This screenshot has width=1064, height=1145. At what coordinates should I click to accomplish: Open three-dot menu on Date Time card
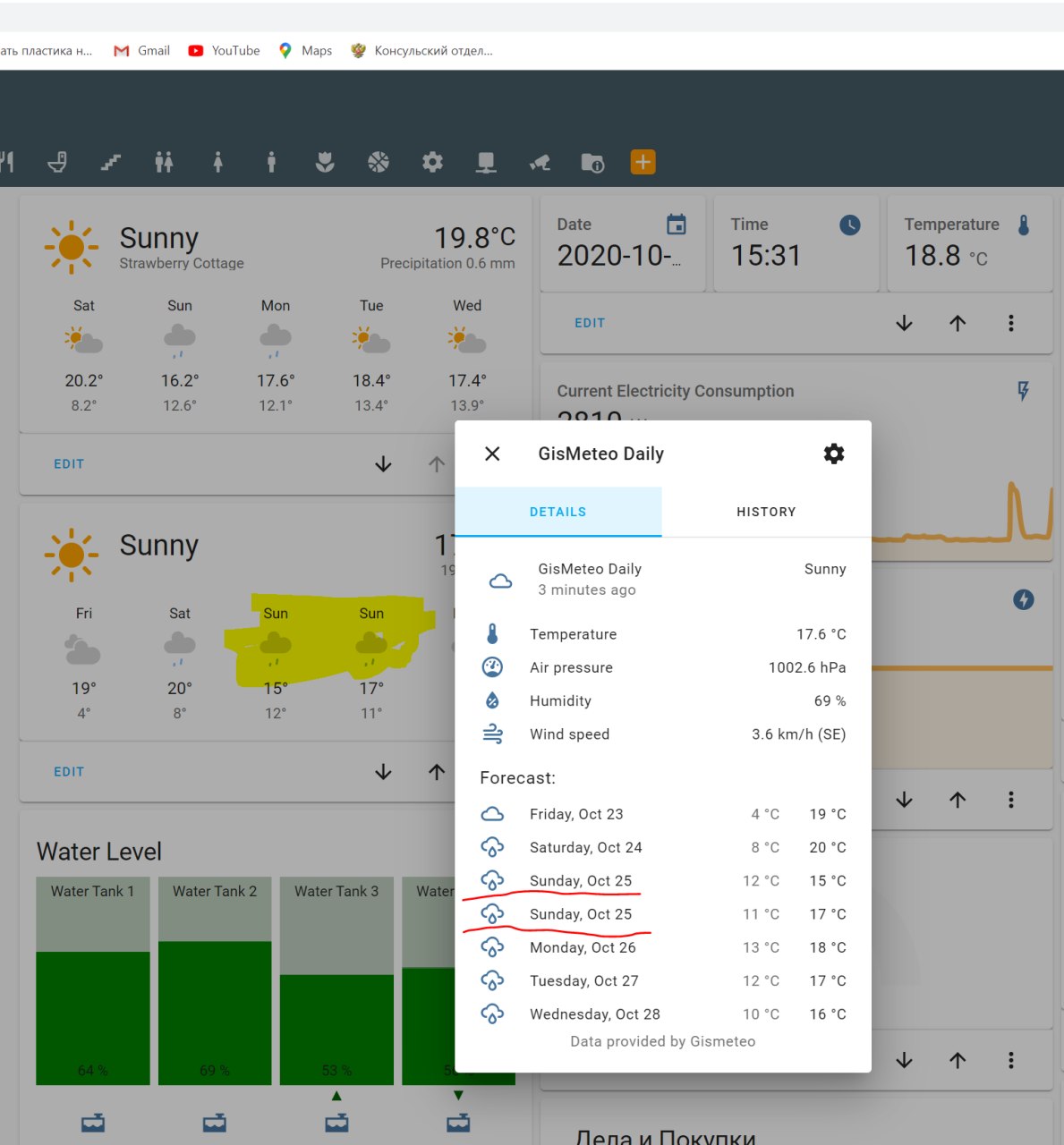1011,323
